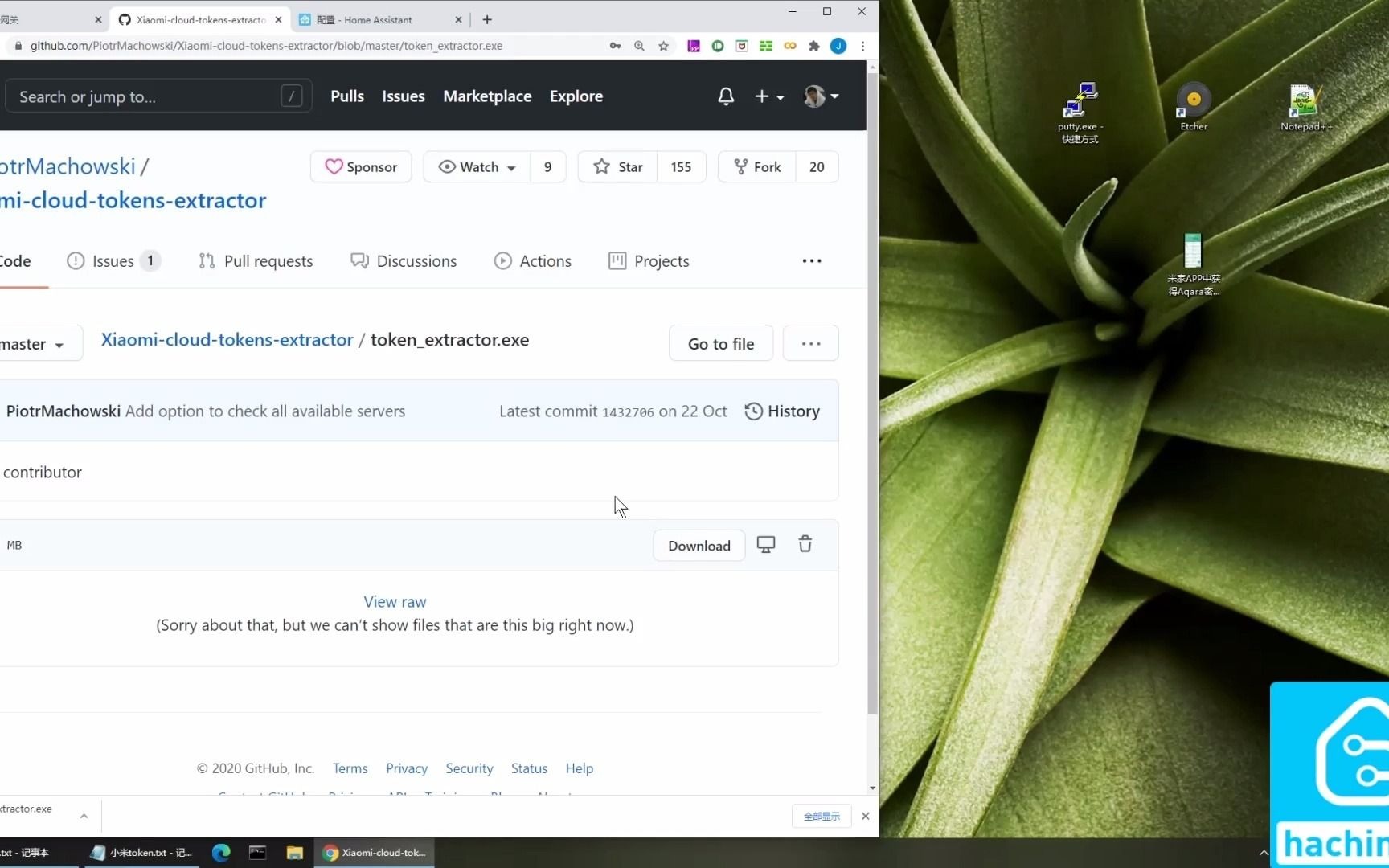This screenshot has height=868, width=1389.
Task: Download token_extractor.exe
Action: pyautogui.click(x=699, y=546)
